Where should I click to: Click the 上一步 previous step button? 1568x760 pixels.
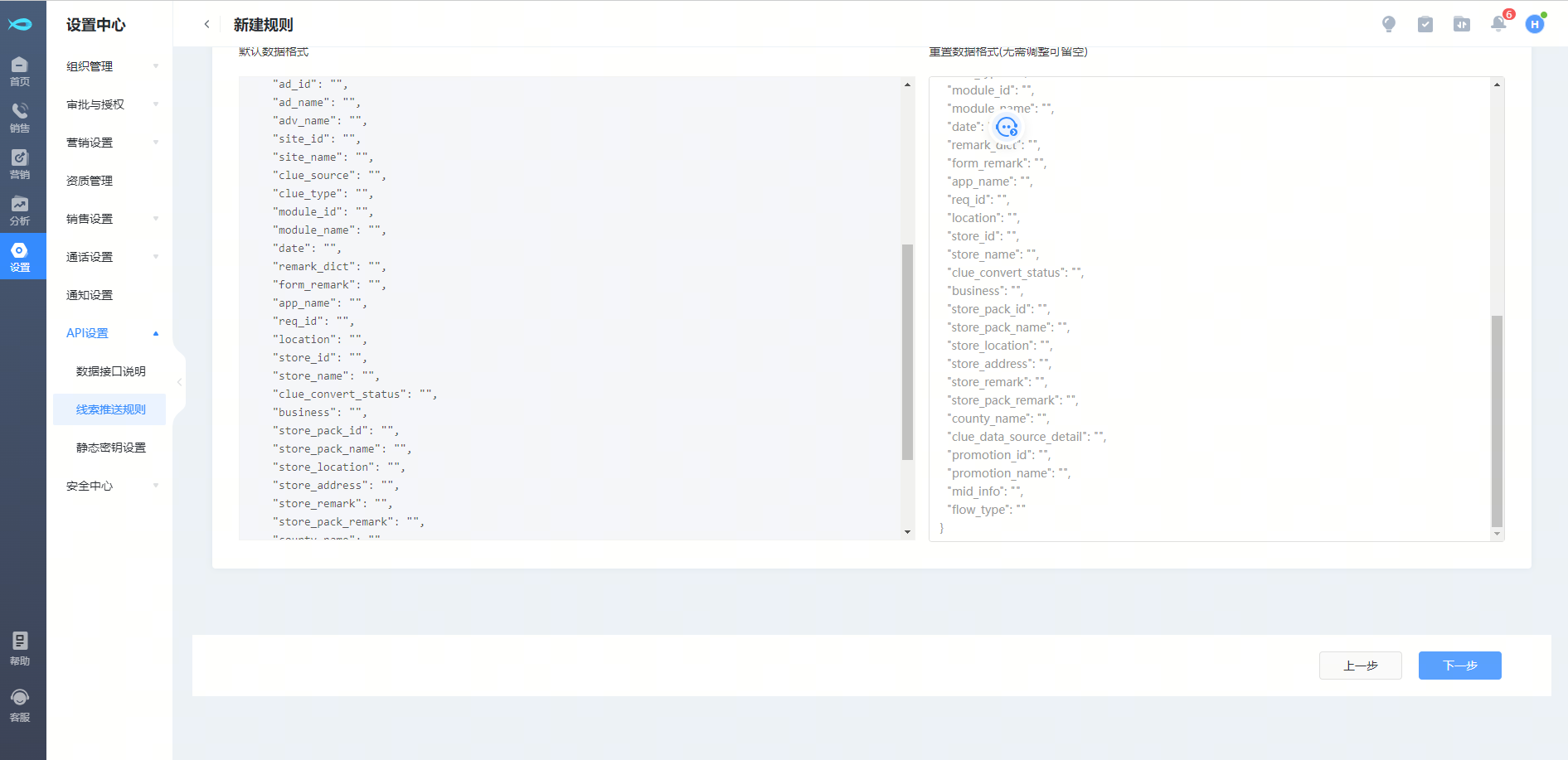(1360, 666)
